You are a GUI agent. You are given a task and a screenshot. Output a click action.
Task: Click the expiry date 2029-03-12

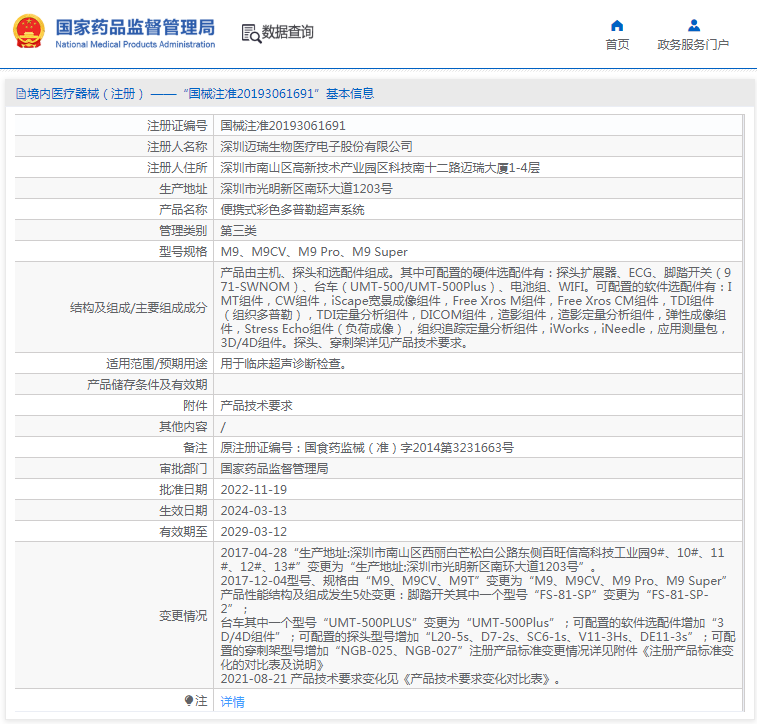coord(253,532)
